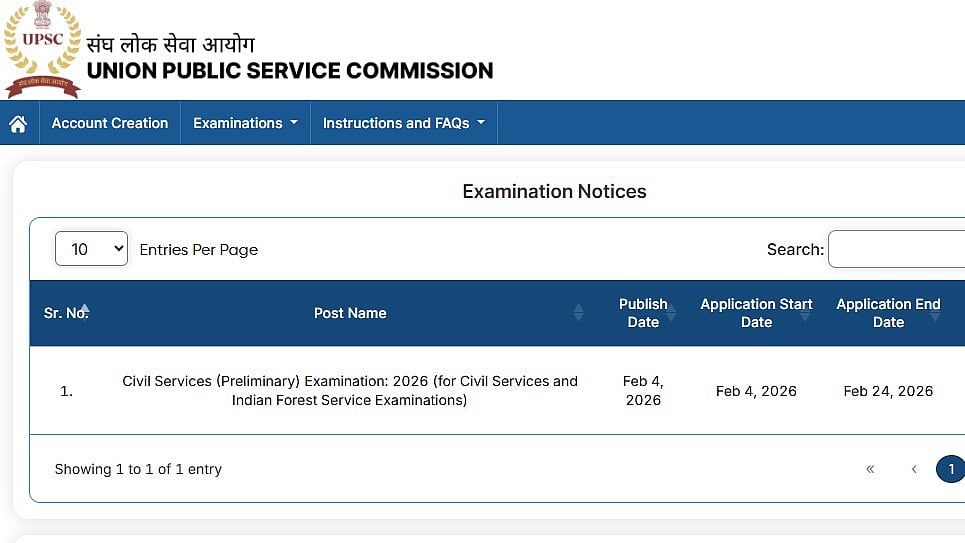This screenshot has height=543, width=965.
Task: Click the Search input field
Action: (x=896, y=249)
